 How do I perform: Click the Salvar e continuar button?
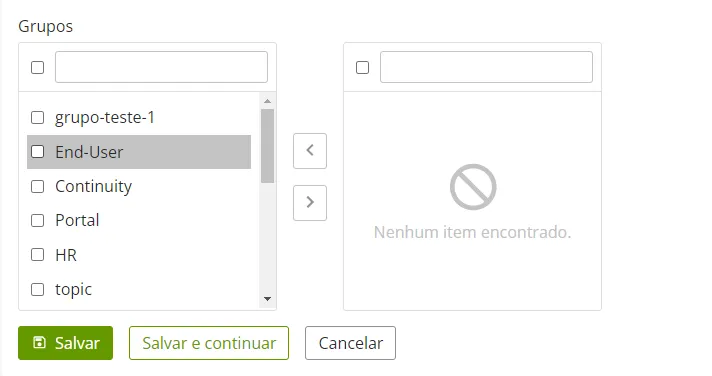pos(209,343)
